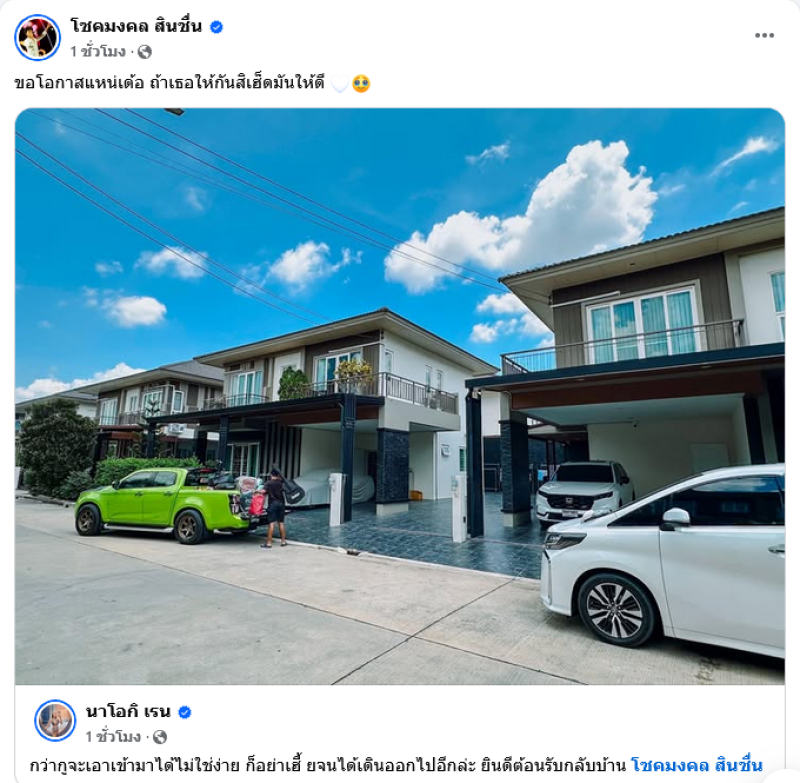Image resolution: width=800 pixels, height=783 pixels.
Task: Open the three-dots post options menu
Action: click(764, 35)
